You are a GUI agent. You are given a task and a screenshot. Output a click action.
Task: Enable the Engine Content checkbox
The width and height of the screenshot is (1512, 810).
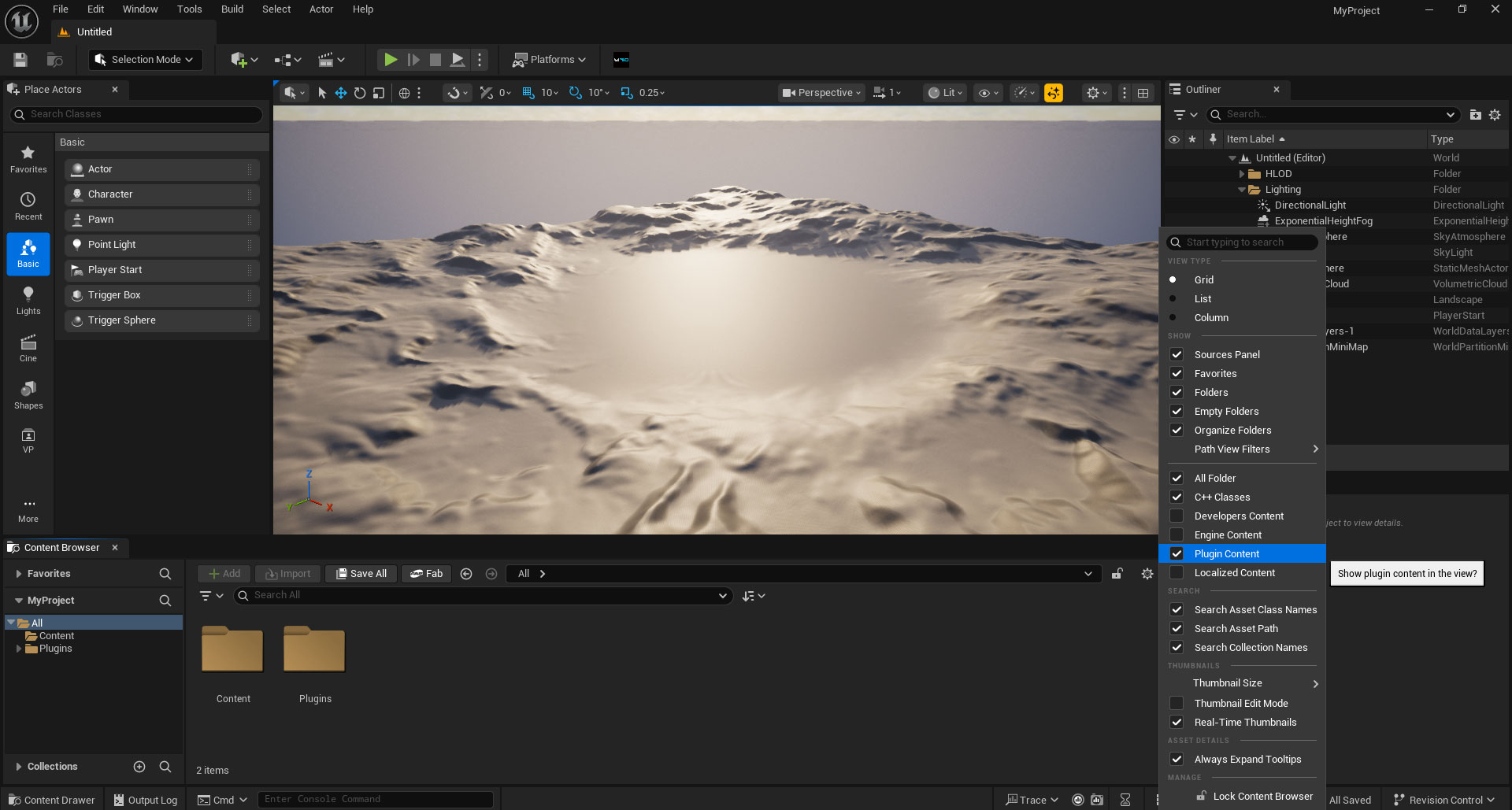point(1177,534)
